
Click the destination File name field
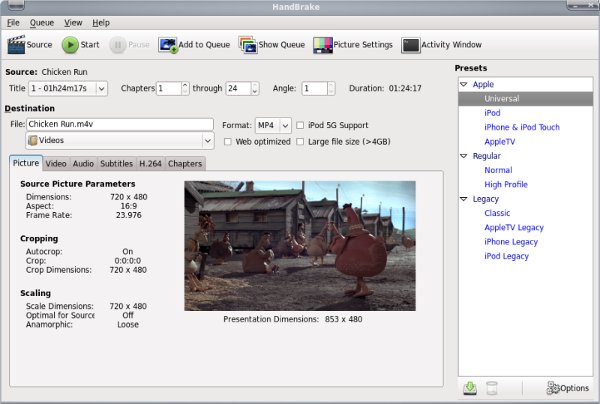tap(120, 125)
